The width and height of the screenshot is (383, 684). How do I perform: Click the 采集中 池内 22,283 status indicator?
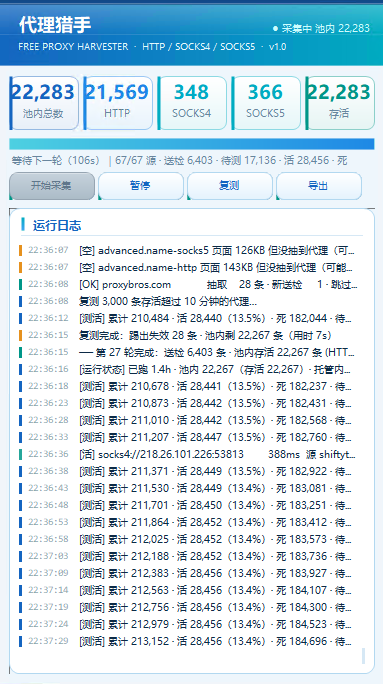click(x=321, y=28)
